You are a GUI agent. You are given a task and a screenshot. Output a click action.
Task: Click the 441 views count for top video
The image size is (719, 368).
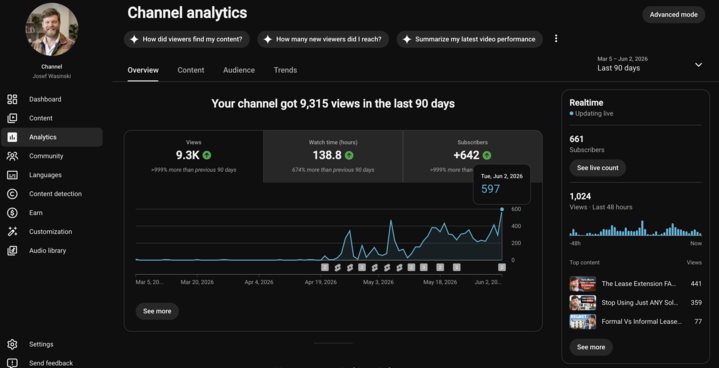pyautogui.click(x=696, y=284)
